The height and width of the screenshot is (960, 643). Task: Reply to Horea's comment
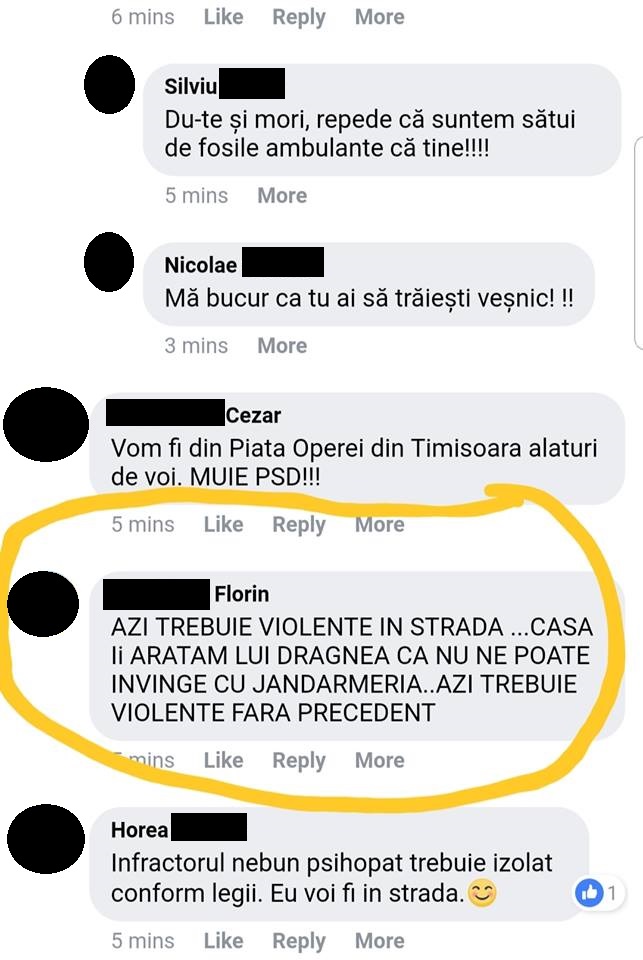pyautogui.click(x=299, y=940)
